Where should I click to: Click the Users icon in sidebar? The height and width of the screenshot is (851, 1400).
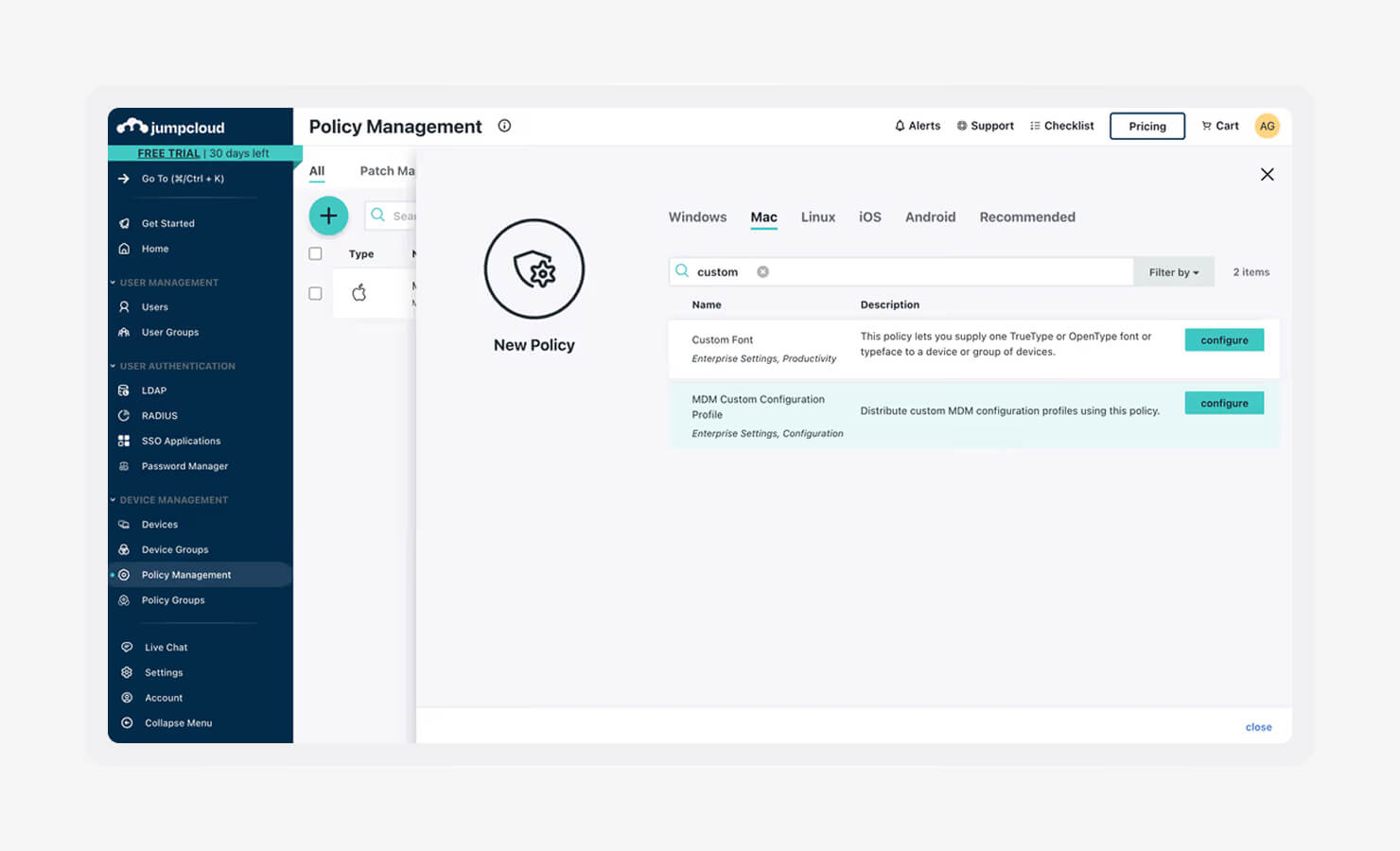[124, 307]
